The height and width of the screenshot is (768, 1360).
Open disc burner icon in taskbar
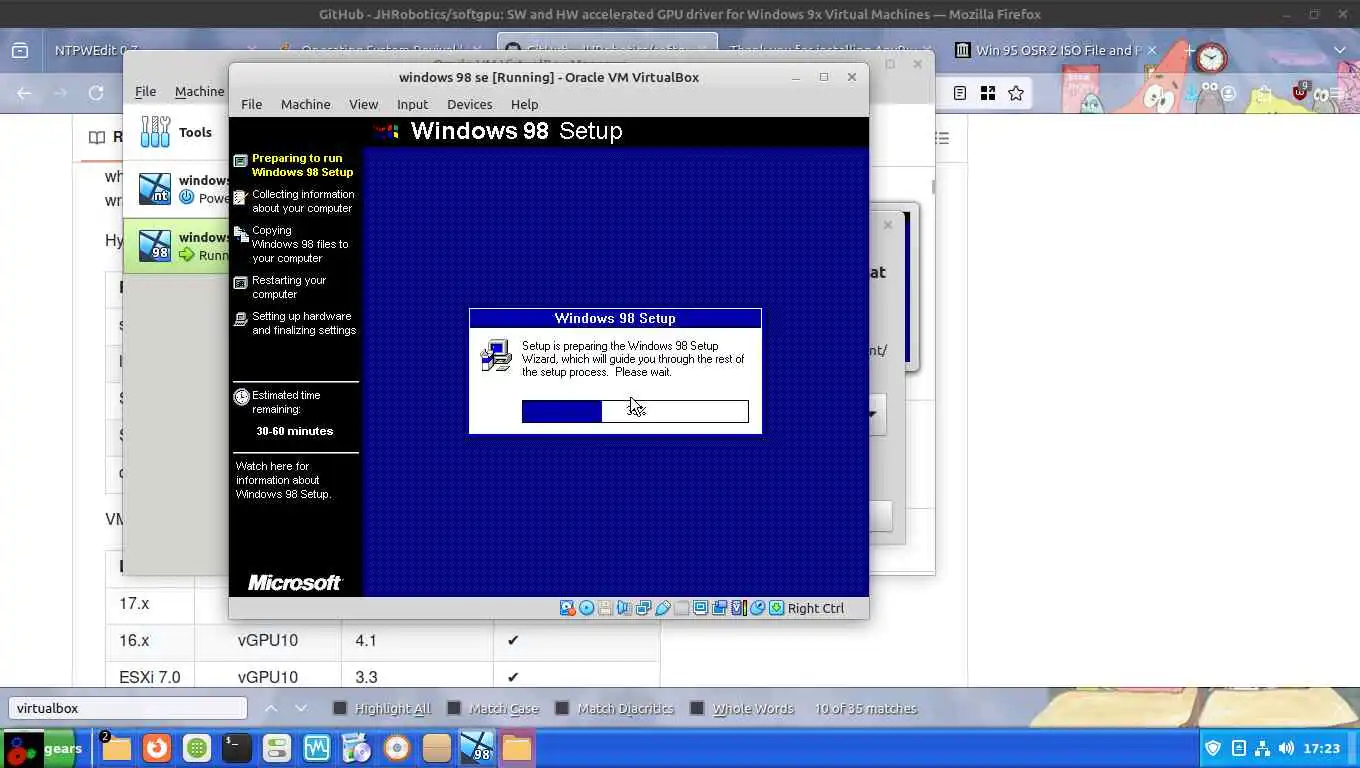[x=397, y=748]
